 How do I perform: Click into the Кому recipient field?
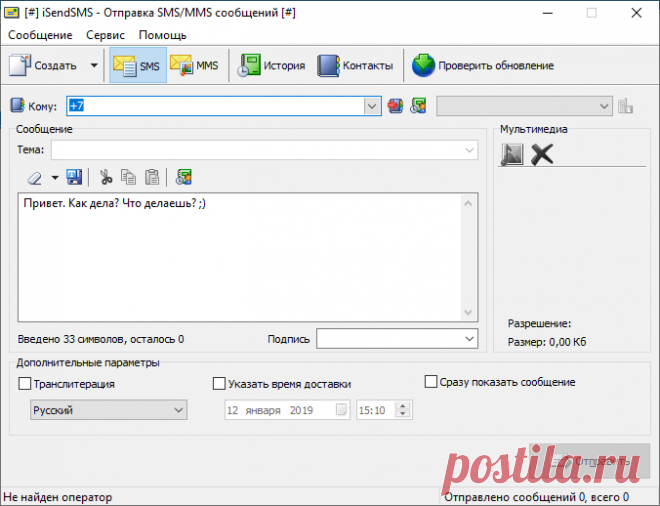point(215,106)
